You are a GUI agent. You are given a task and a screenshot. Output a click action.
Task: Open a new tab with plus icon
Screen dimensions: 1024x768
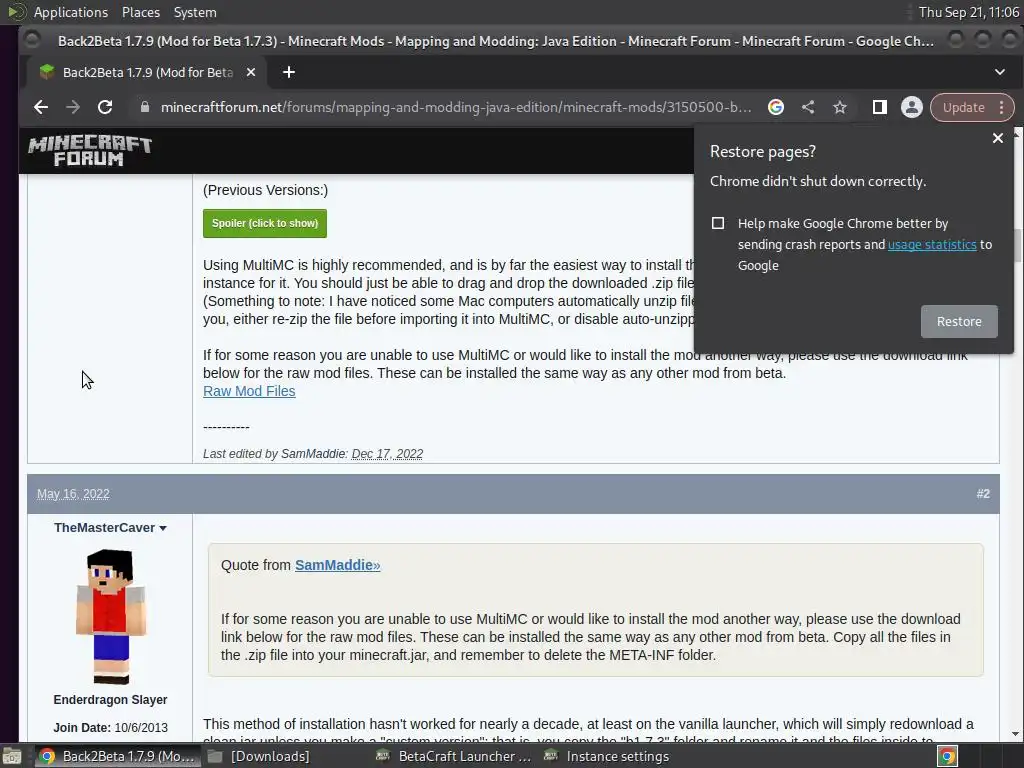pos(289,72)
